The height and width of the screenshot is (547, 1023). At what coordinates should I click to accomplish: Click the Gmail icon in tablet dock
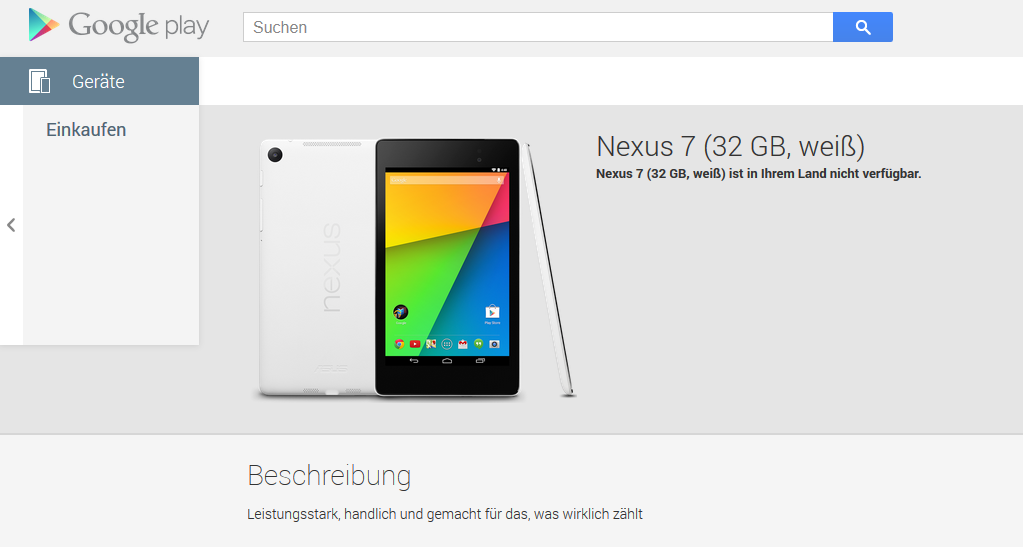463,344
